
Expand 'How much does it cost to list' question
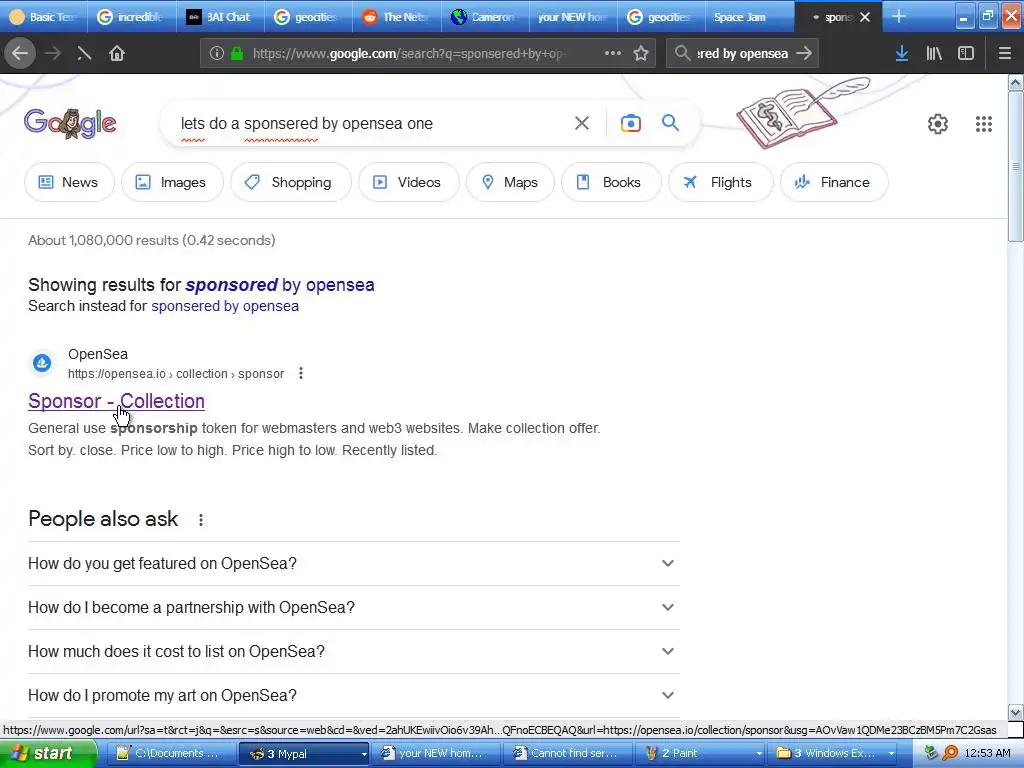pos(353,651)
